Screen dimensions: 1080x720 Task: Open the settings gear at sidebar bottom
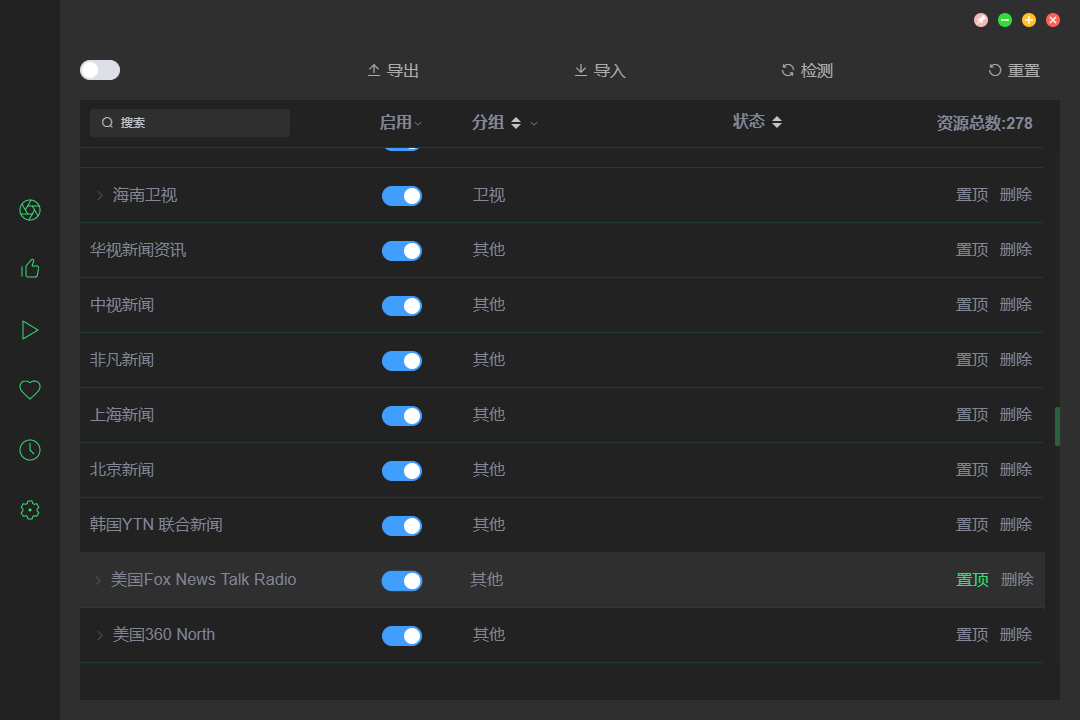tap(29, 510)
